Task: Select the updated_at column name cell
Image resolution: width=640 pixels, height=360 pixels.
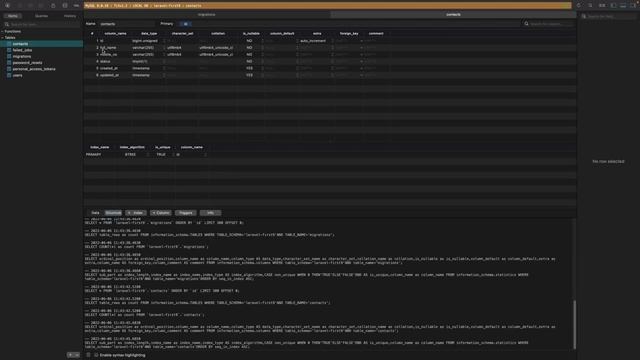Action: click(x=109, y=76)
